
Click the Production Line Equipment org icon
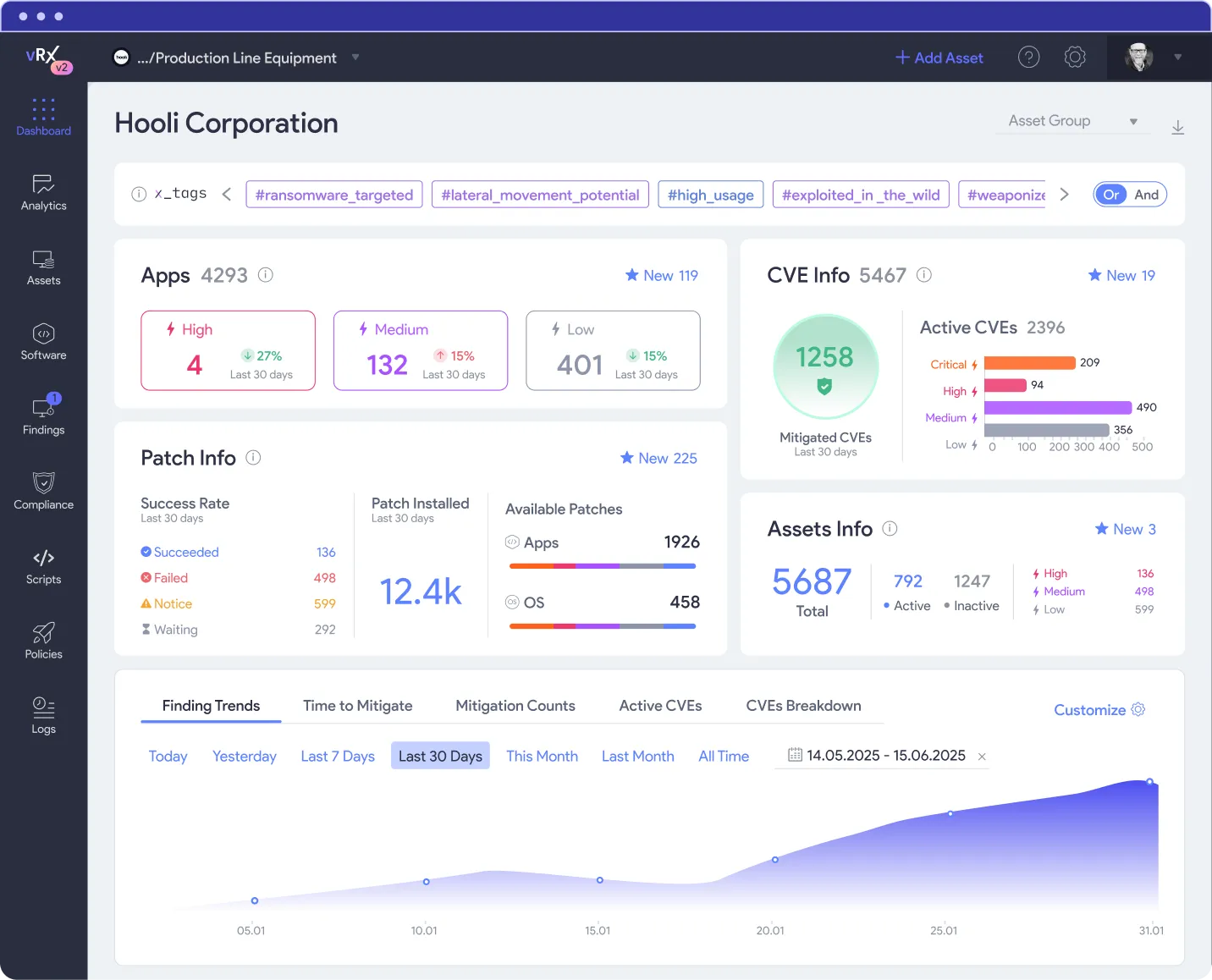121,57
